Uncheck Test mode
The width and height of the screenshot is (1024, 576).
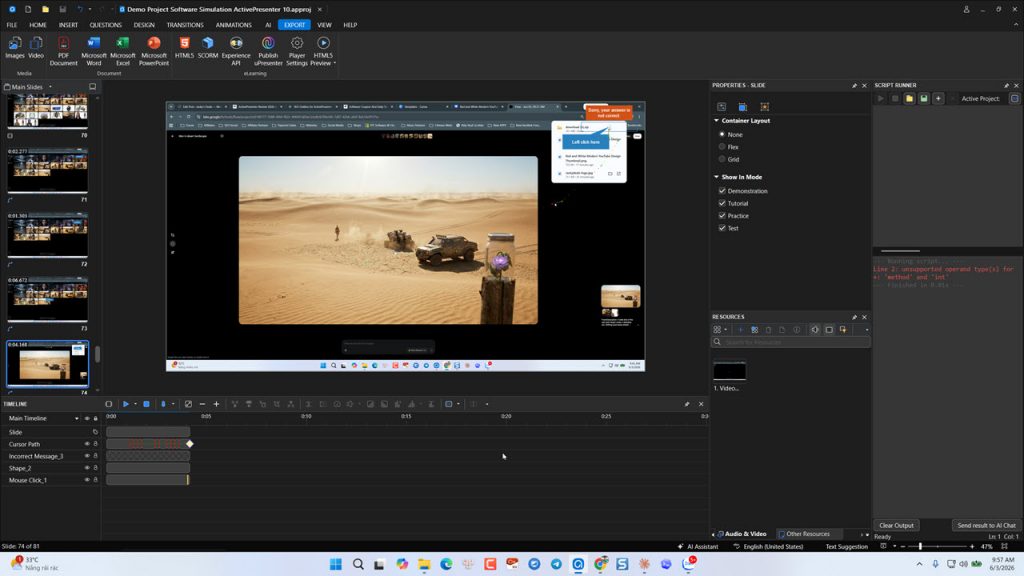(x=722, y=228)
